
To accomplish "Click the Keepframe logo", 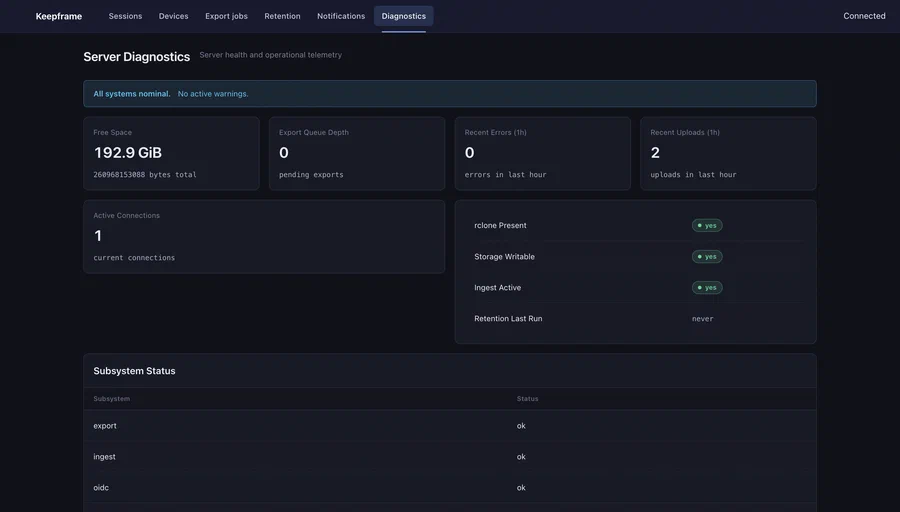I will tap(59, 16).
